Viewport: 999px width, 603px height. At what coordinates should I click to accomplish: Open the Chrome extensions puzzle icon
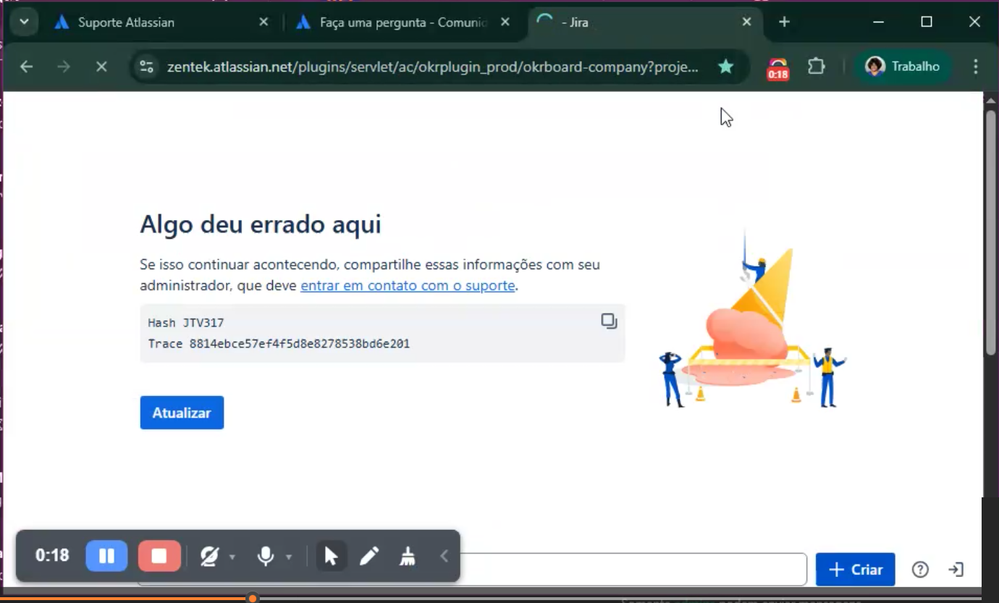816,66
